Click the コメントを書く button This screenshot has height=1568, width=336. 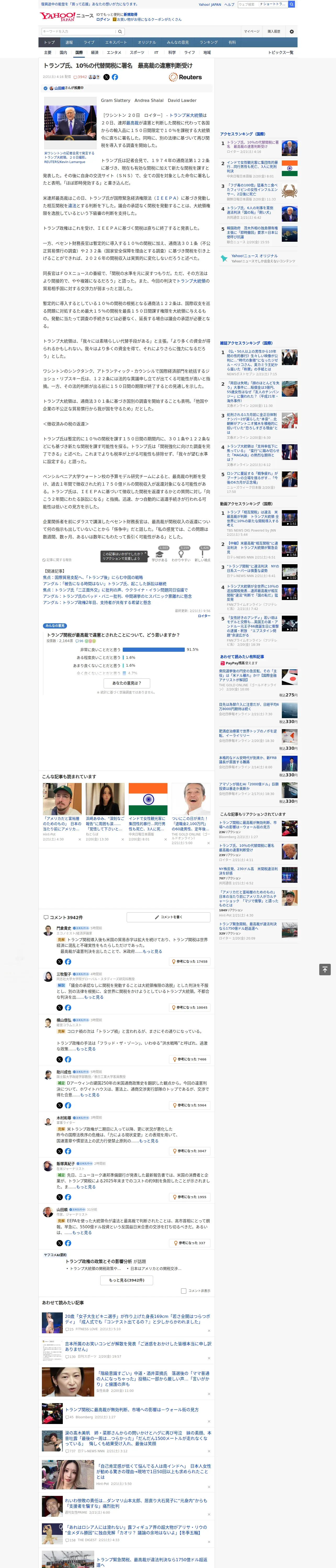coord(168,917)
